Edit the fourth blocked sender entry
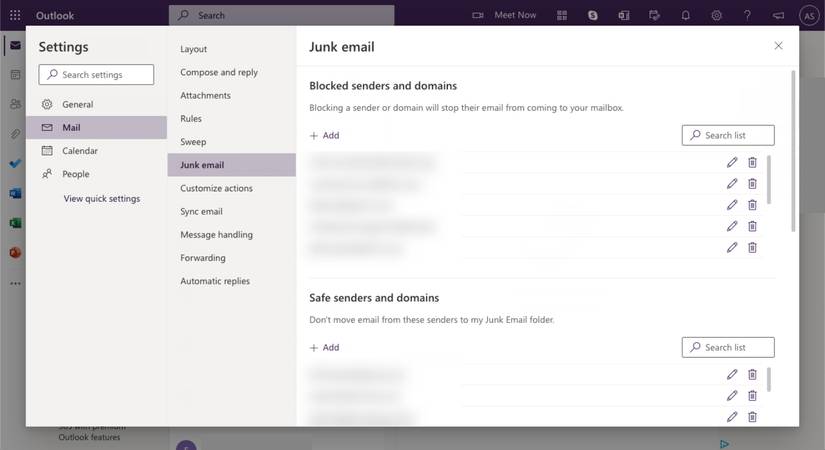Viewport: 825px width, 450px height. click(x=732, y=226)
